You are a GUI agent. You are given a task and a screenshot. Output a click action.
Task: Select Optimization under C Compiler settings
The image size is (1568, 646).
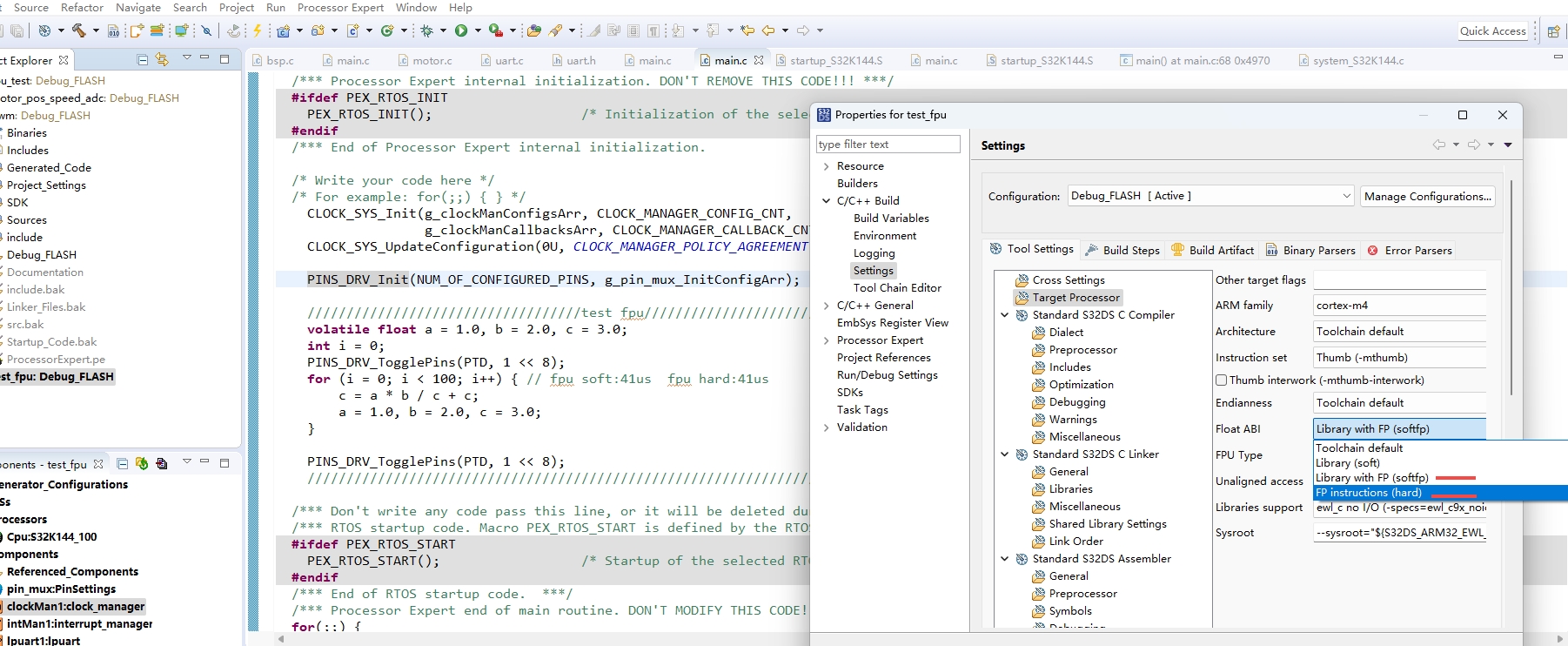click(x=1081, y=385)
